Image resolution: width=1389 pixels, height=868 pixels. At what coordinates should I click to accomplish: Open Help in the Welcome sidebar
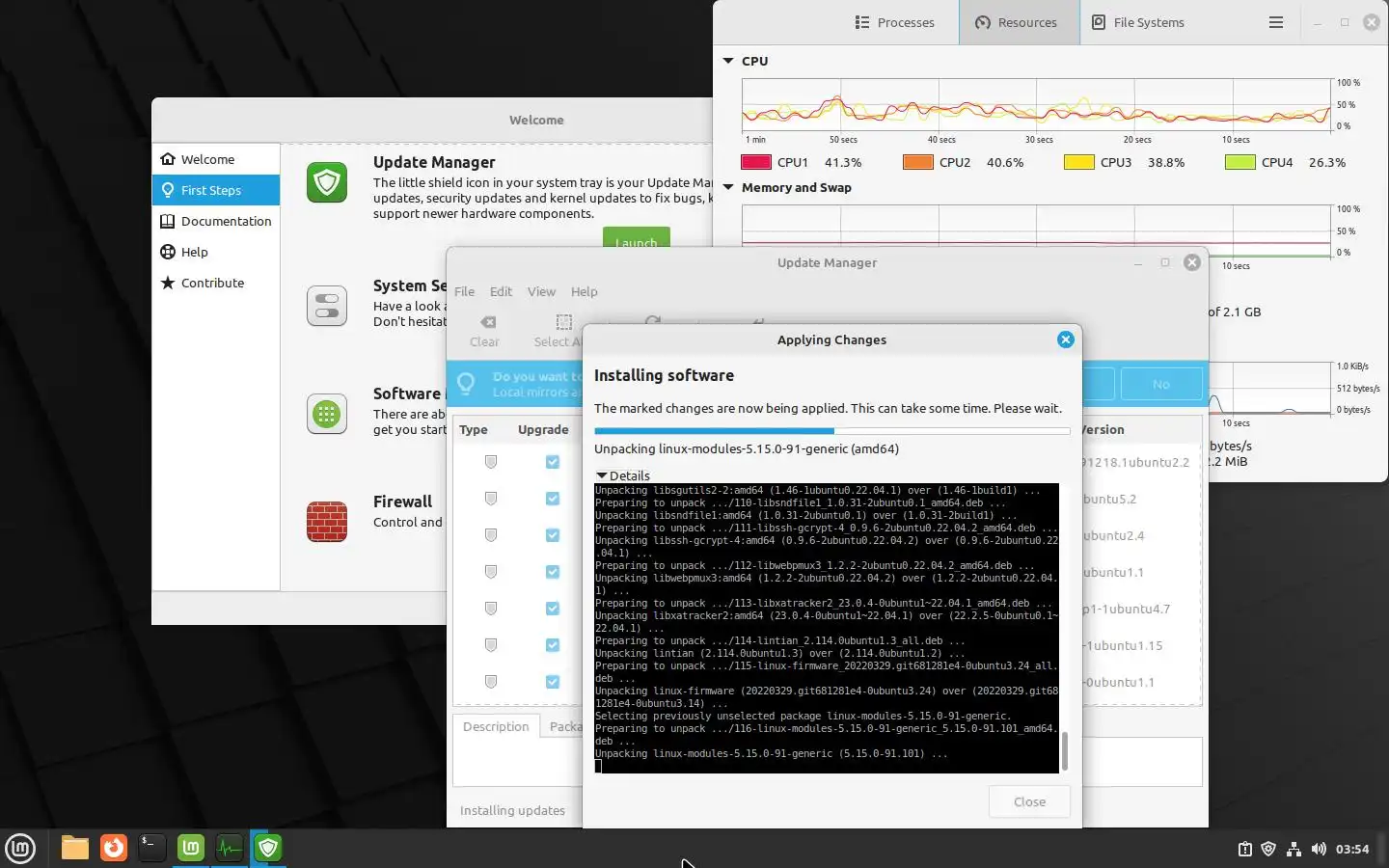pos(216,252)
